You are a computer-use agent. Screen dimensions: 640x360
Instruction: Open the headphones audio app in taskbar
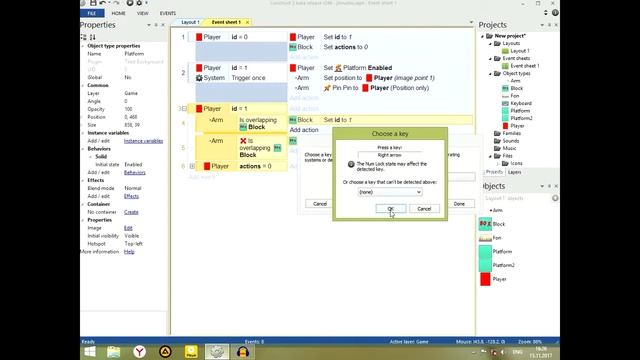pyautogui.click(x=243, y=352)
